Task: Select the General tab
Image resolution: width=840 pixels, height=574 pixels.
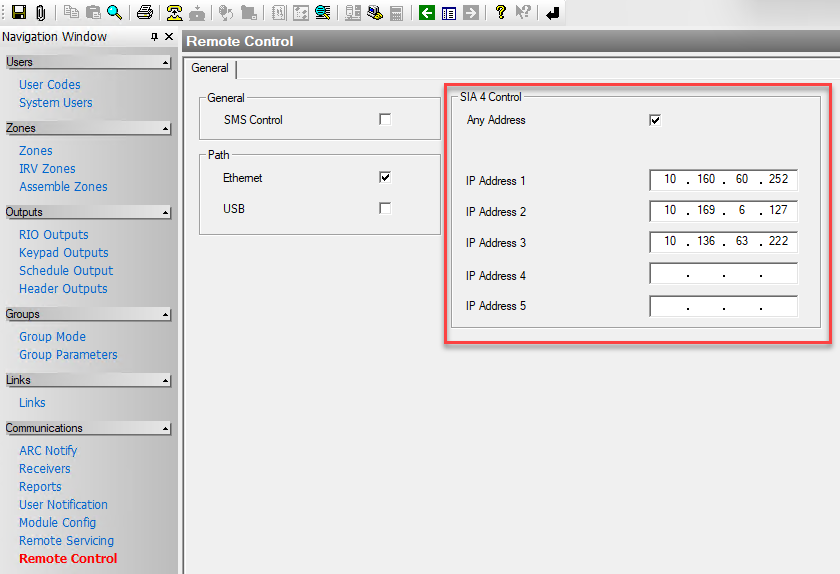Action: click(210, 69)
